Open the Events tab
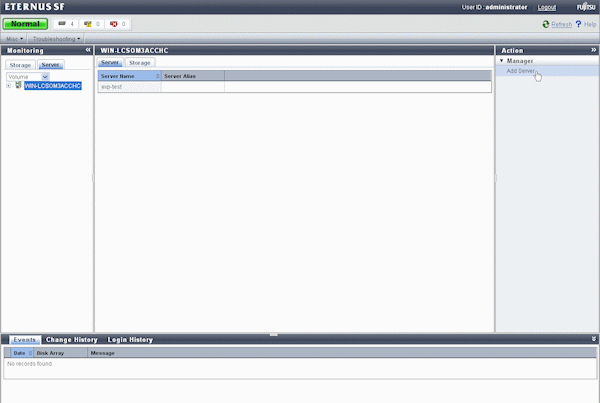This screenshot has width=600, height=403. (x=24, y=339)
